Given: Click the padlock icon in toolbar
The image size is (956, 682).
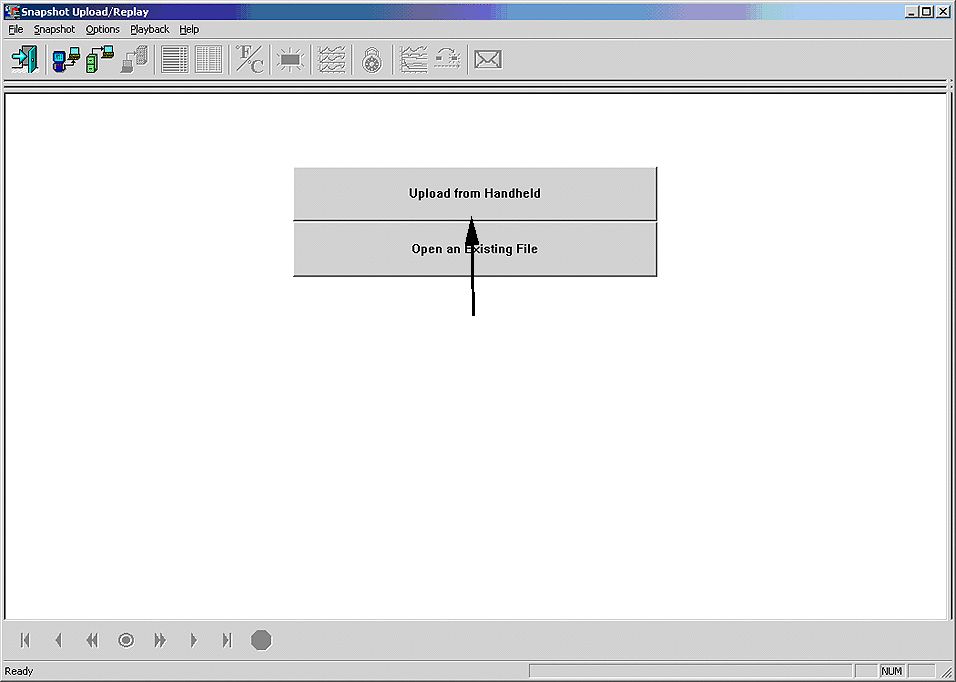Looking at the screenshot, I should tap(372, 60).
